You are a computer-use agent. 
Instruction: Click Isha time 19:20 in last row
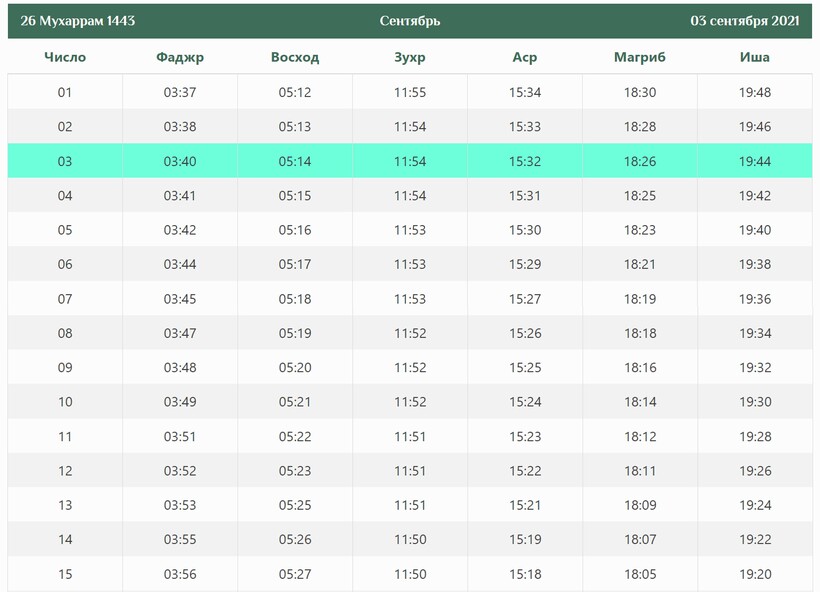(755, 574)
